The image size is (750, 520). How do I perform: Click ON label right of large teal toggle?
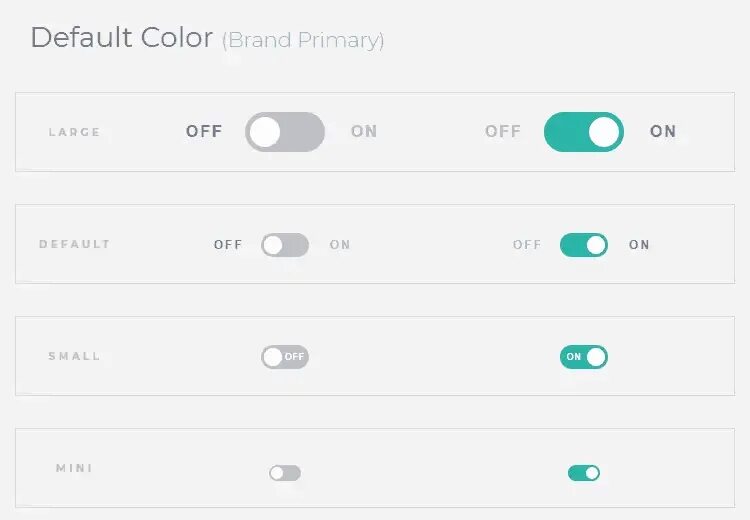[663, 132]
